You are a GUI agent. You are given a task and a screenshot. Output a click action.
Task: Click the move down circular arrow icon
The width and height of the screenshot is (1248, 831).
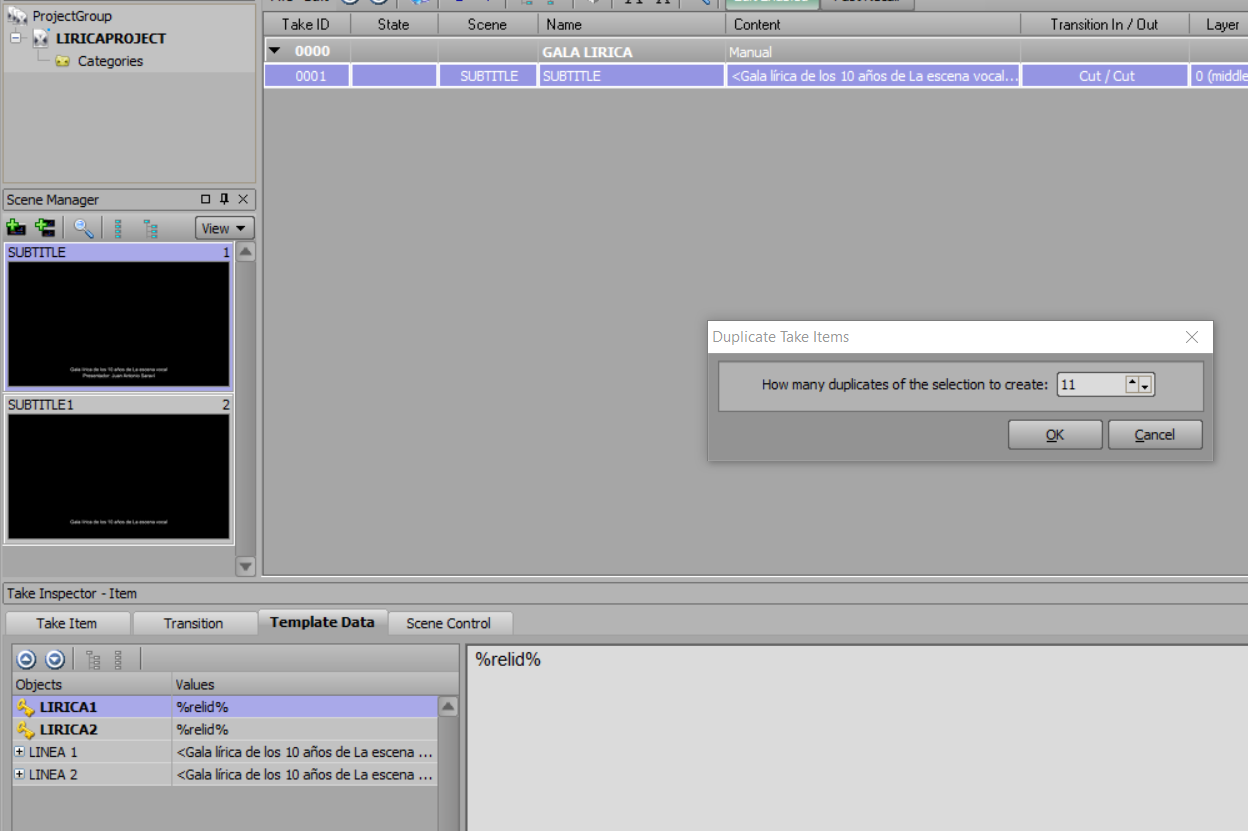55,659
